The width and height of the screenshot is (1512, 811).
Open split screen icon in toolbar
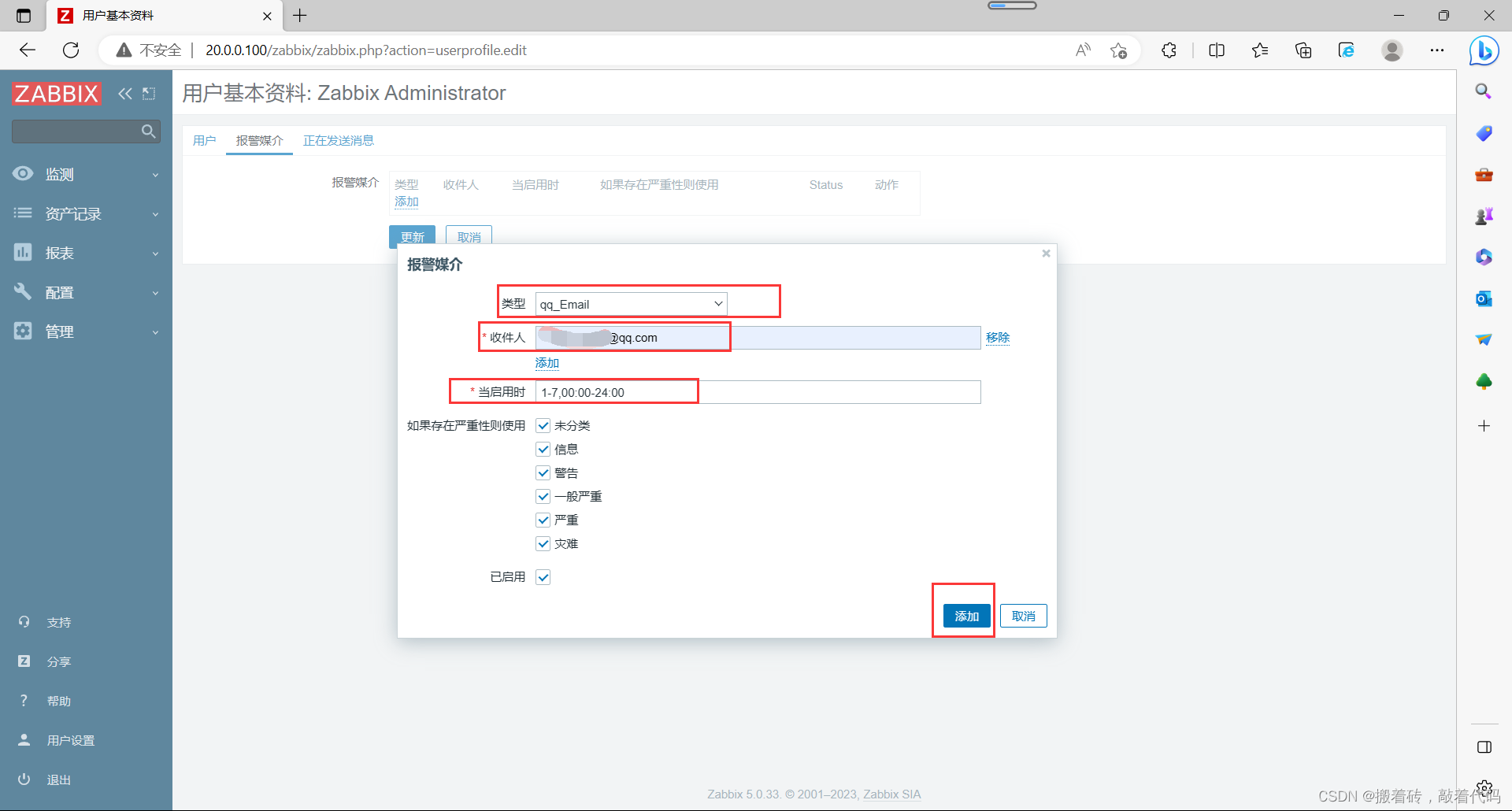pos(1217,50)
